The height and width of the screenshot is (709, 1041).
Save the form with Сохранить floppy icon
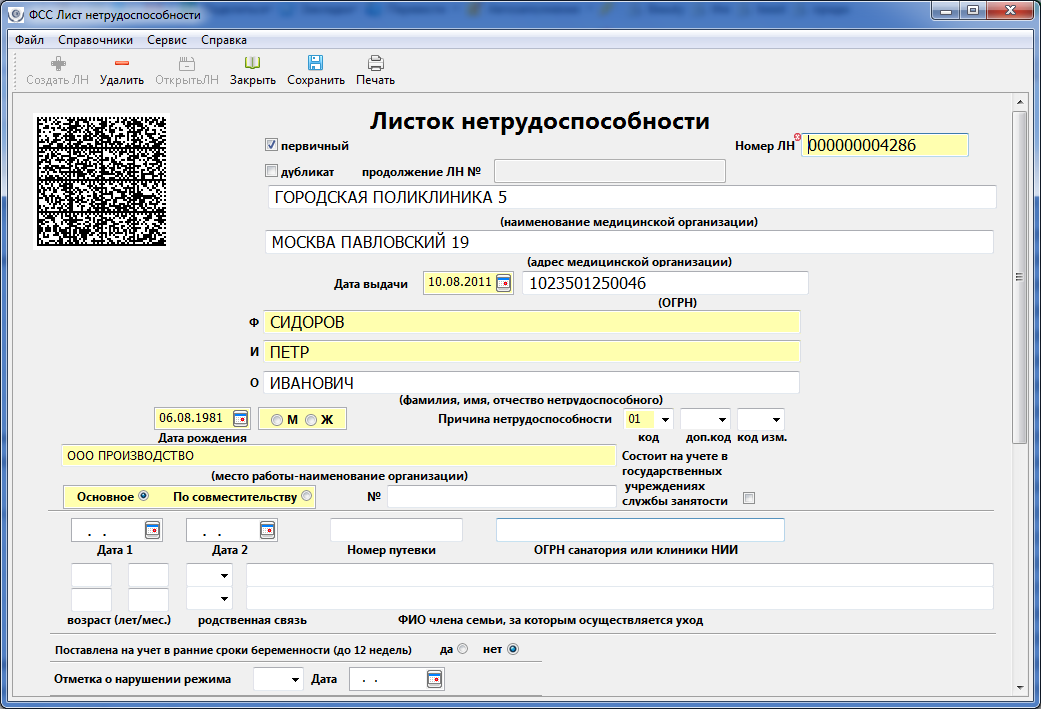(x=315, y=63)
